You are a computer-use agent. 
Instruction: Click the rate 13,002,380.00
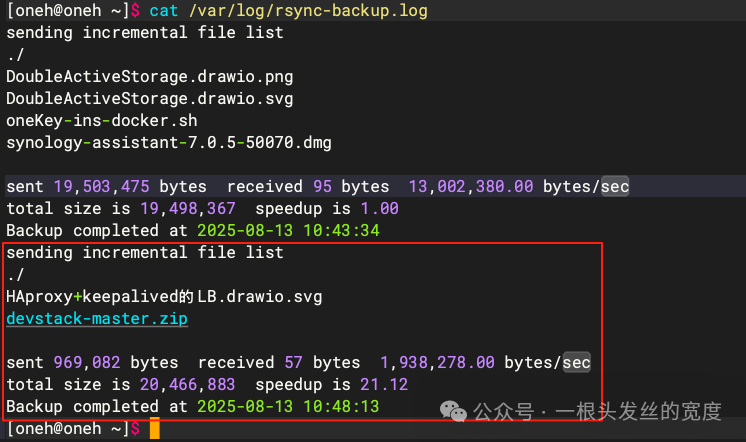[x=471, y=187]
